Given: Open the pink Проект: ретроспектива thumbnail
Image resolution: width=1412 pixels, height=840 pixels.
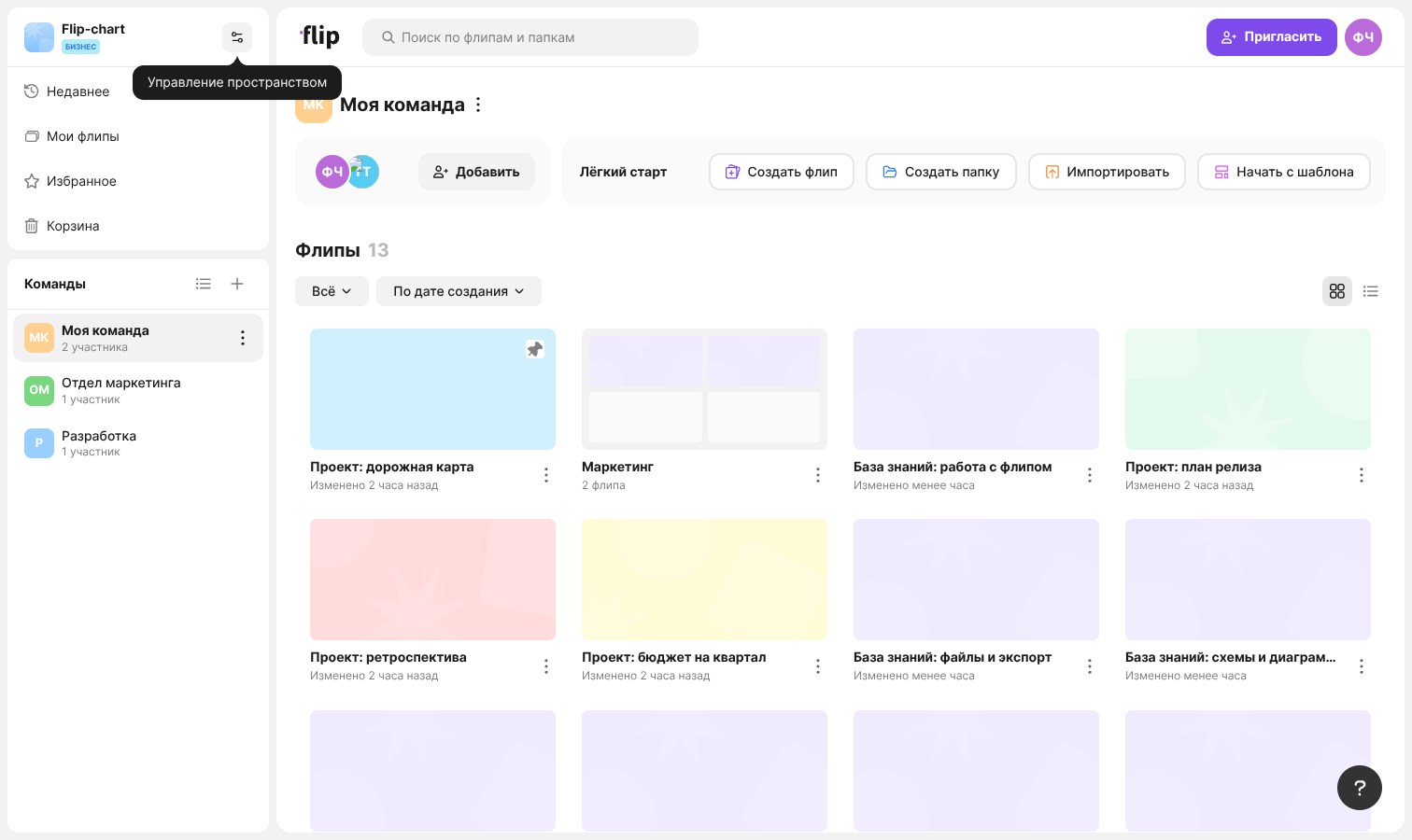Looking at the screenshot, I should [x=432, y=580].
